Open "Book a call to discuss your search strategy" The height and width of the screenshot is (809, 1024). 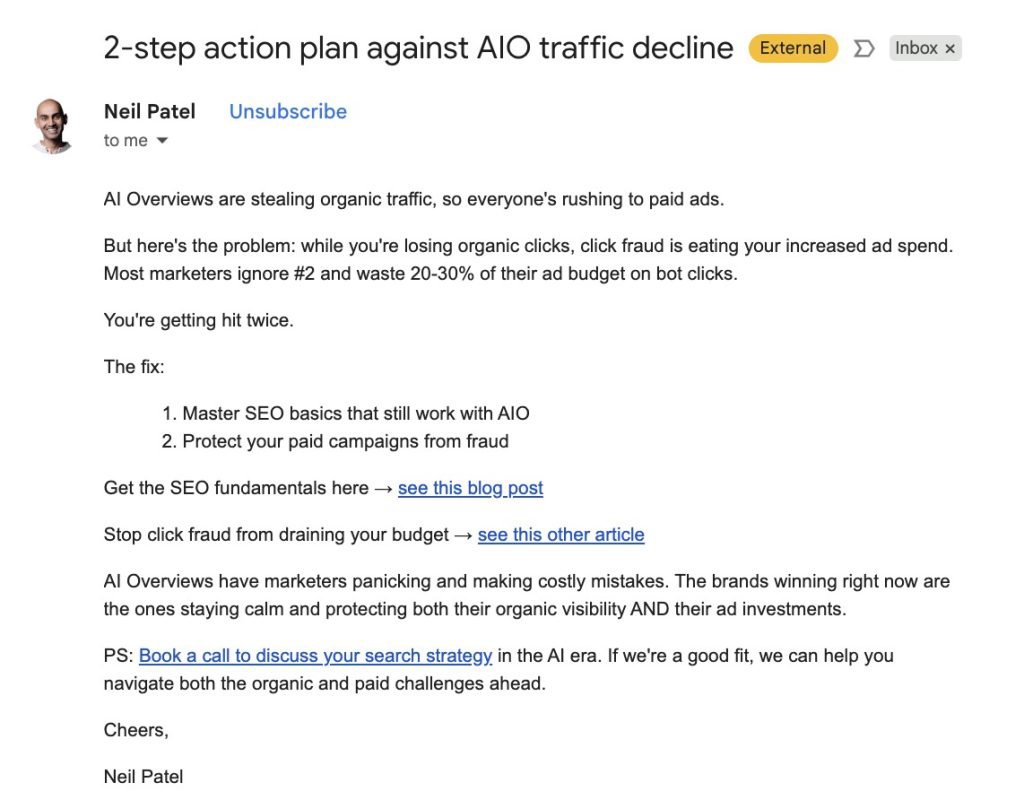tap(315, 656)
